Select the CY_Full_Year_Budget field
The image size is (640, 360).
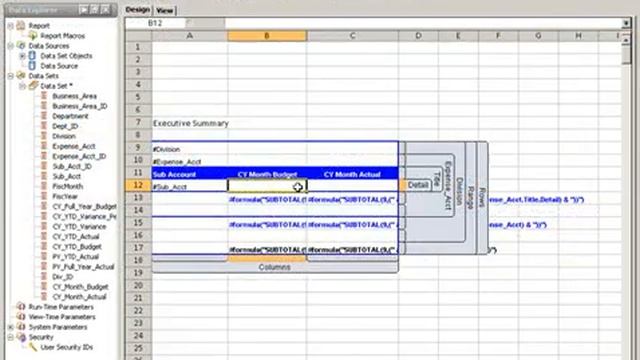(84, 207)
